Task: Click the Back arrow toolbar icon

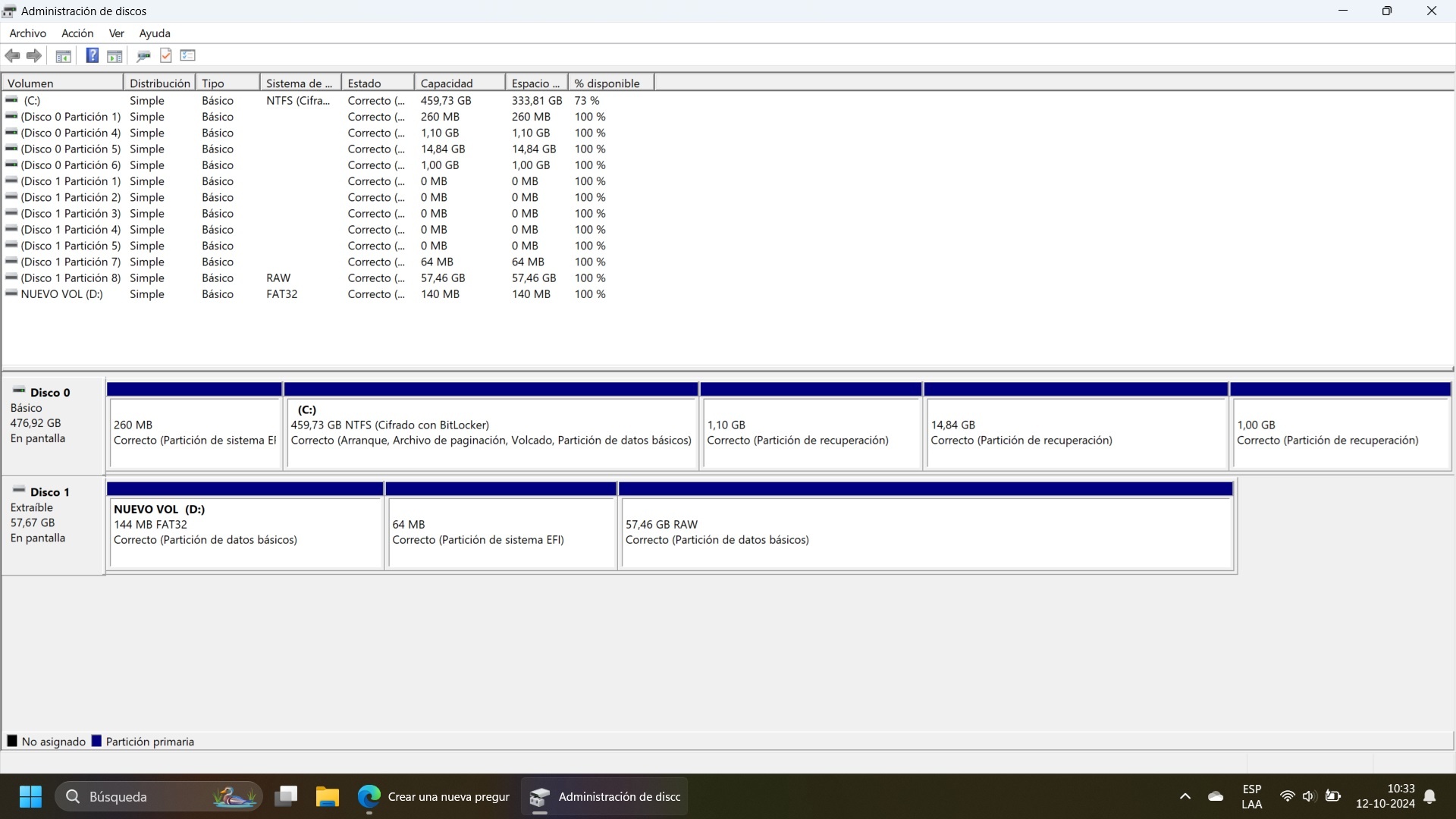Action: click(12, 55)
